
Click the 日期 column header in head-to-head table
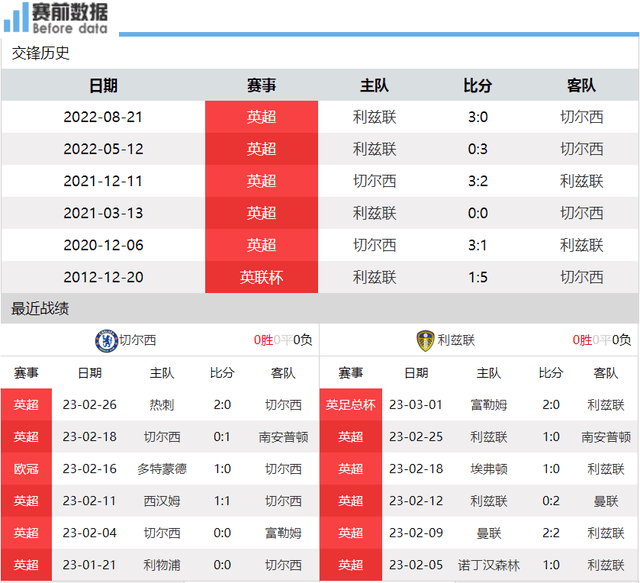pos(103,85)
